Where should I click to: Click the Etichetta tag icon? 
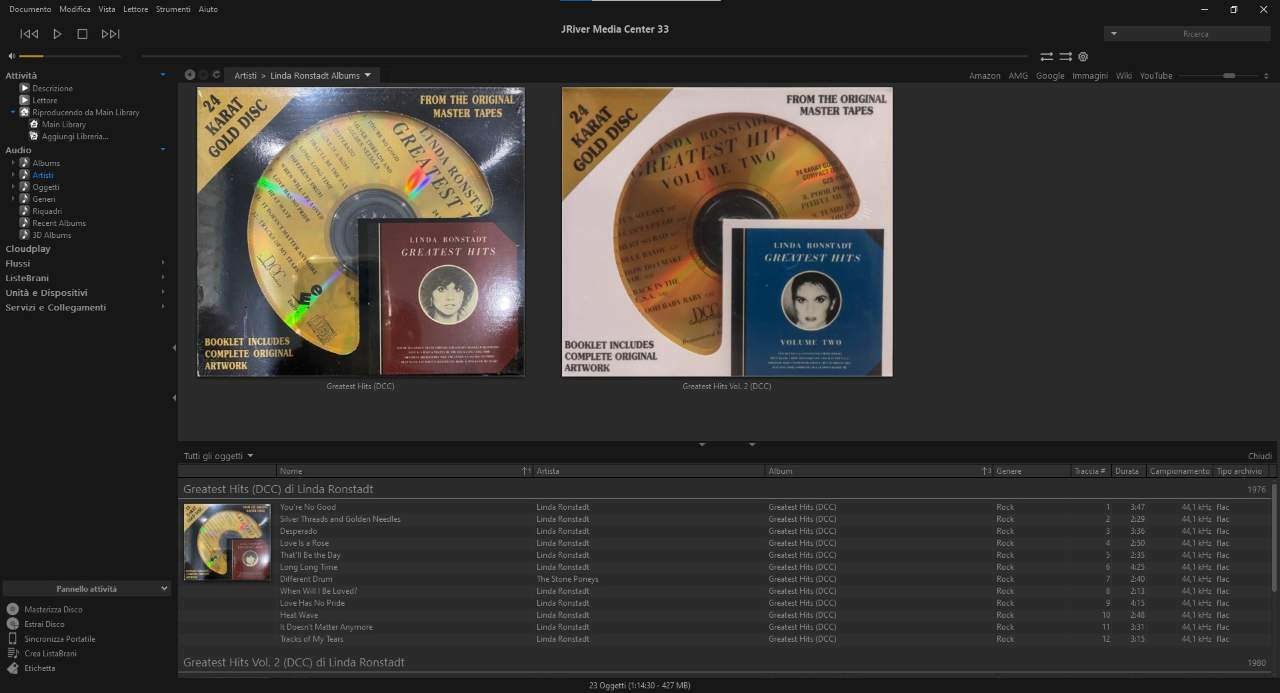pyautogui.click(x=13, y=668)
